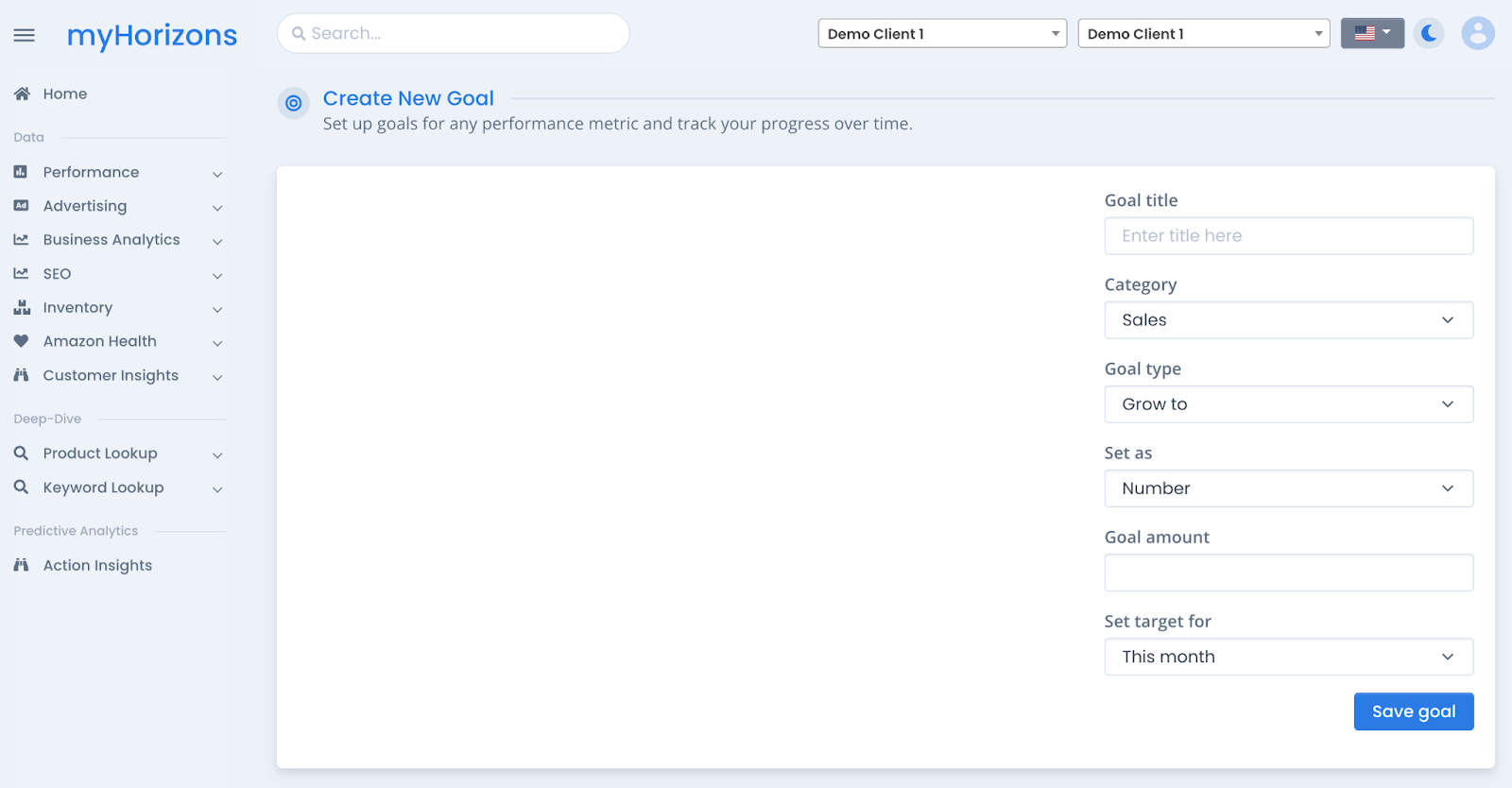1512x788 pixels.
Task: Click the Amazon Health heart icon
Action: point(21,341)
